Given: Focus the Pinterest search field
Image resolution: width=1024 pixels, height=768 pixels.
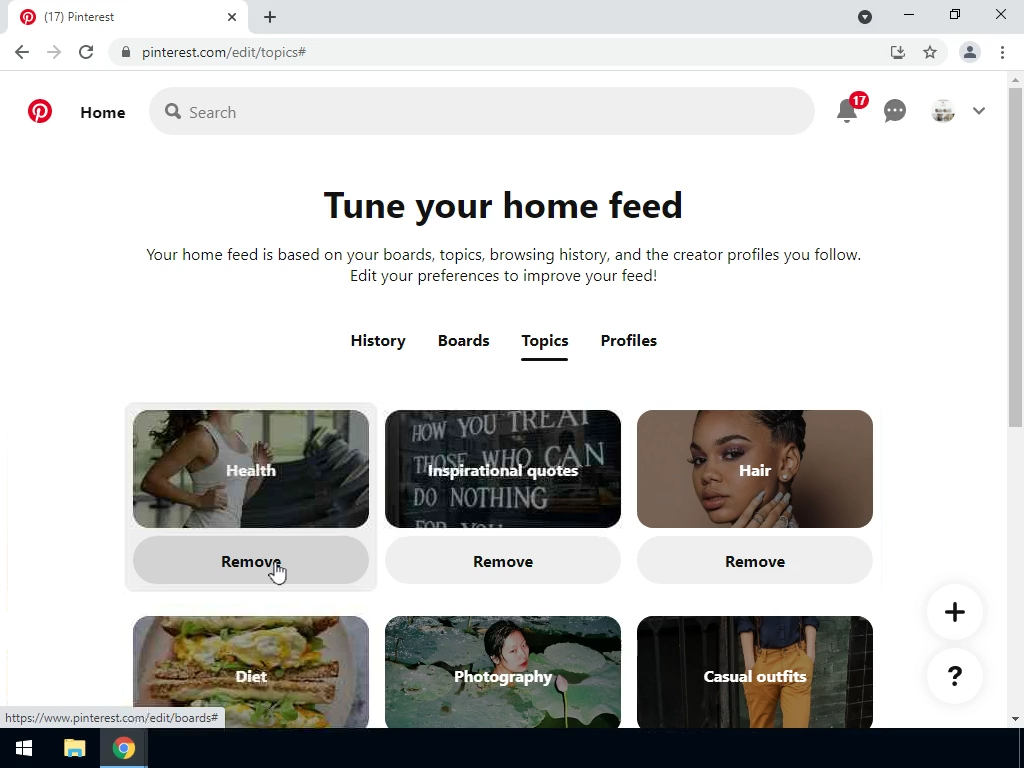Looking at the screenshot, I should click(482, 112).
